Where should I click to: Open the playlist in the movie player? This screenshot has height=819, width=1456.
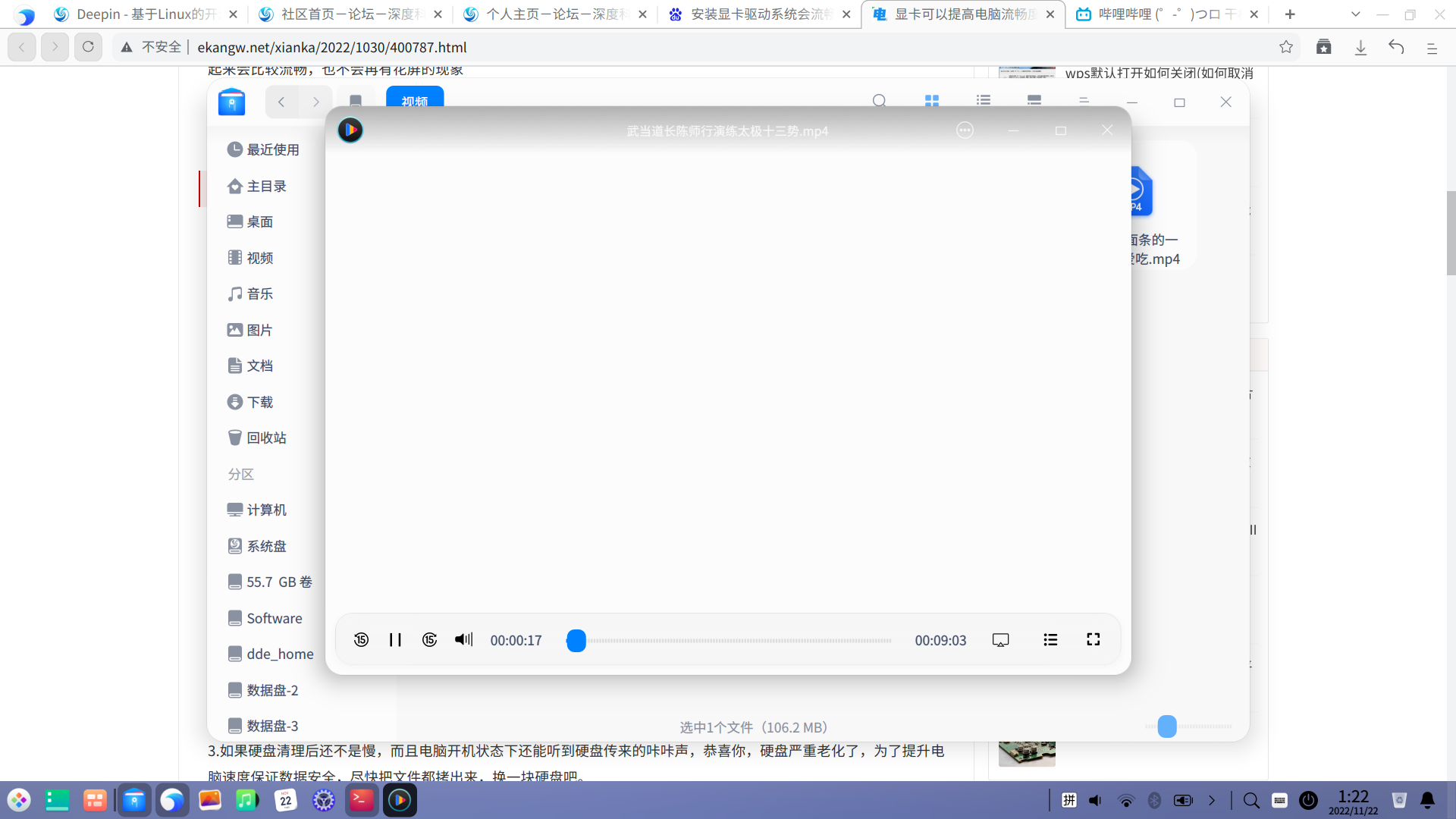coord(1050,639)
